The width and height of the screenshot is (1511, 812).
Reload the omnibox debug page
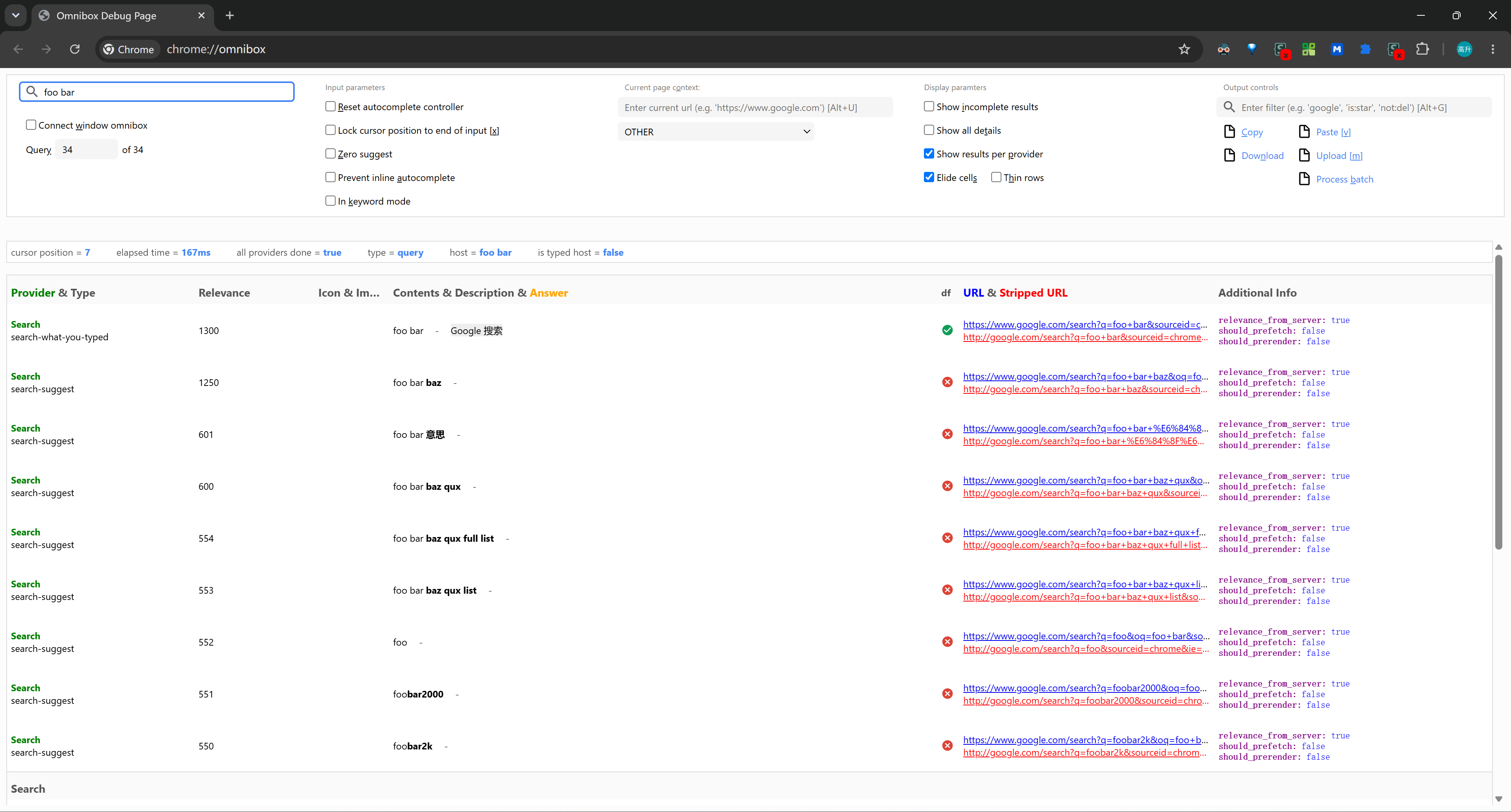pyautogui.click(x=74, y=49)
